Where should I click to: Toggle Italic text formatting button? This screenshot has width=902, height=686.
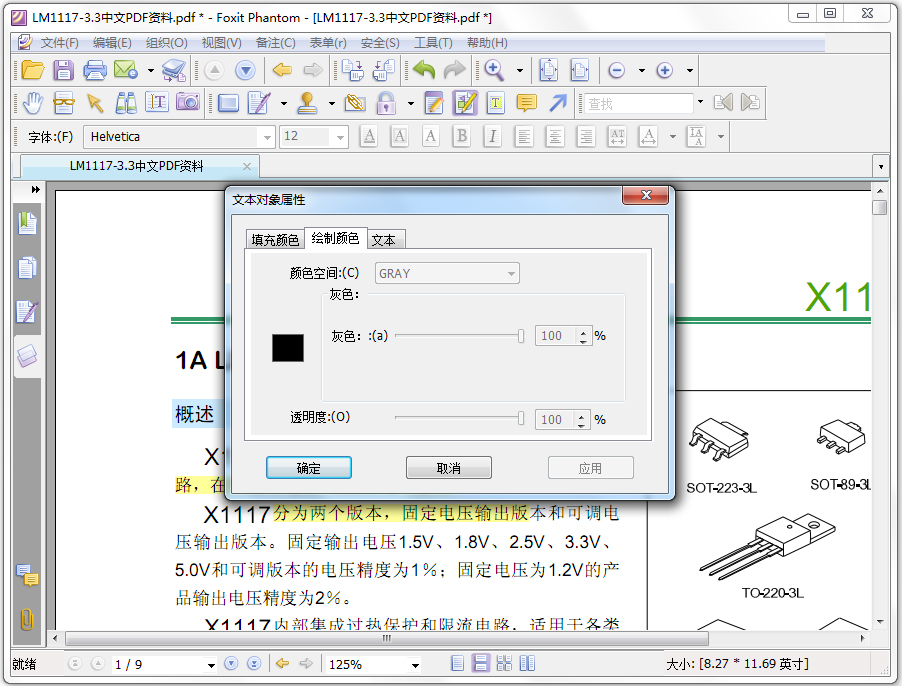492,136
